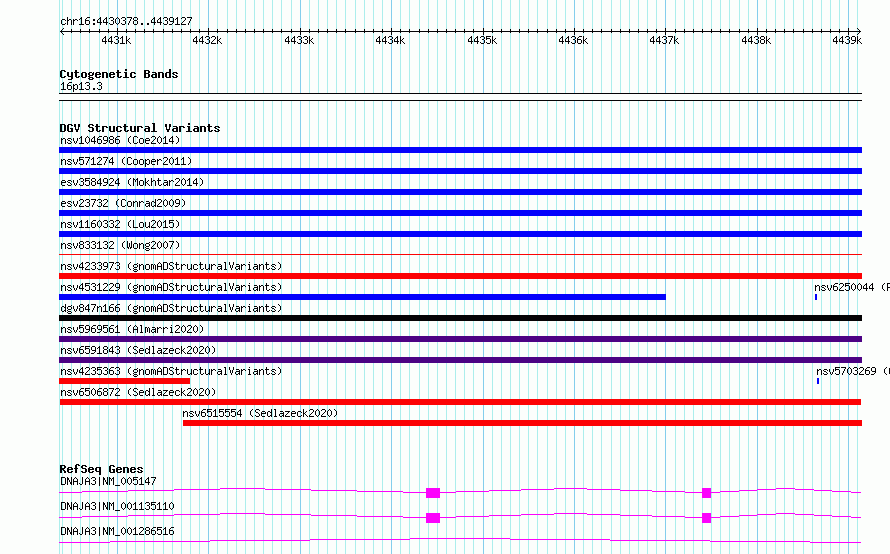
Task: Select the blue bar under esv23732
Action: [460, 213]
